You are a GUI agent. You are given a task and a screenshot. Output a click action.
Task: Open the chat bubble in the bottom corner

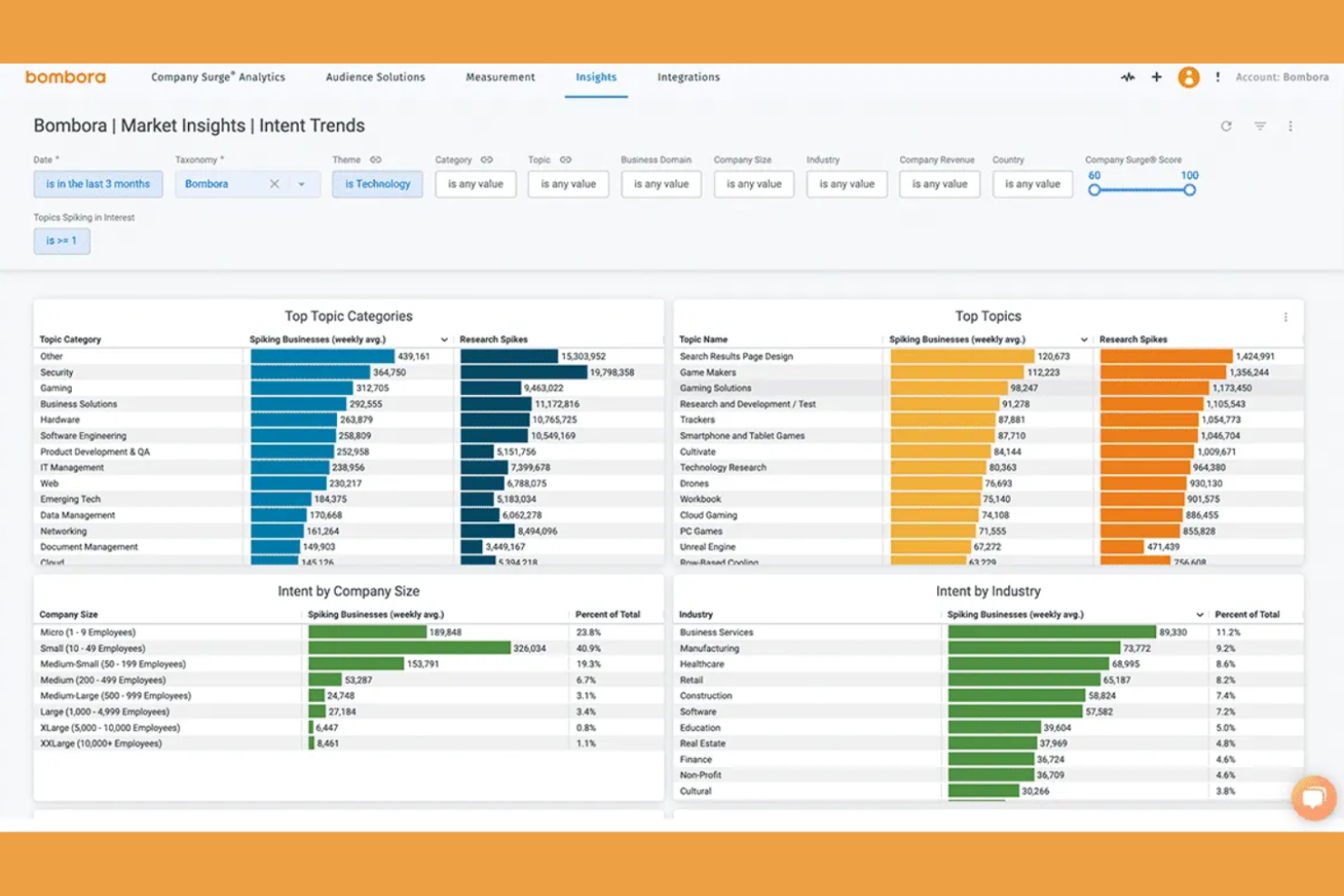pos(1314,798)
